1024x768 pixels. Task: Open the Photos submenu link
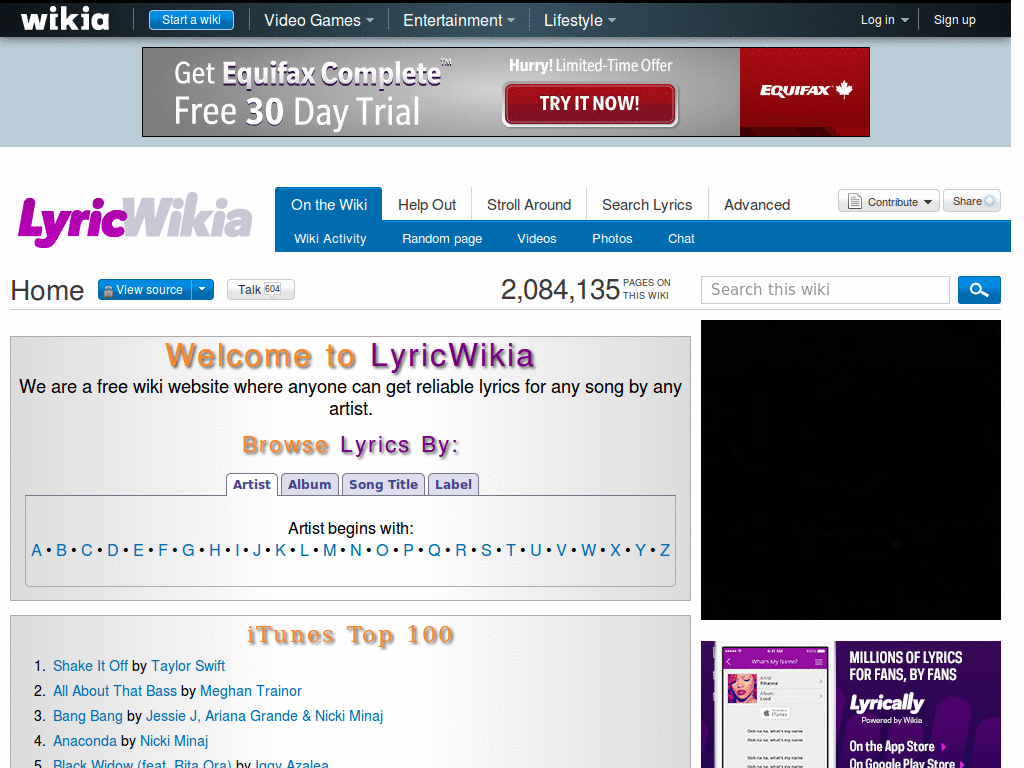click(x=612, y=238)
